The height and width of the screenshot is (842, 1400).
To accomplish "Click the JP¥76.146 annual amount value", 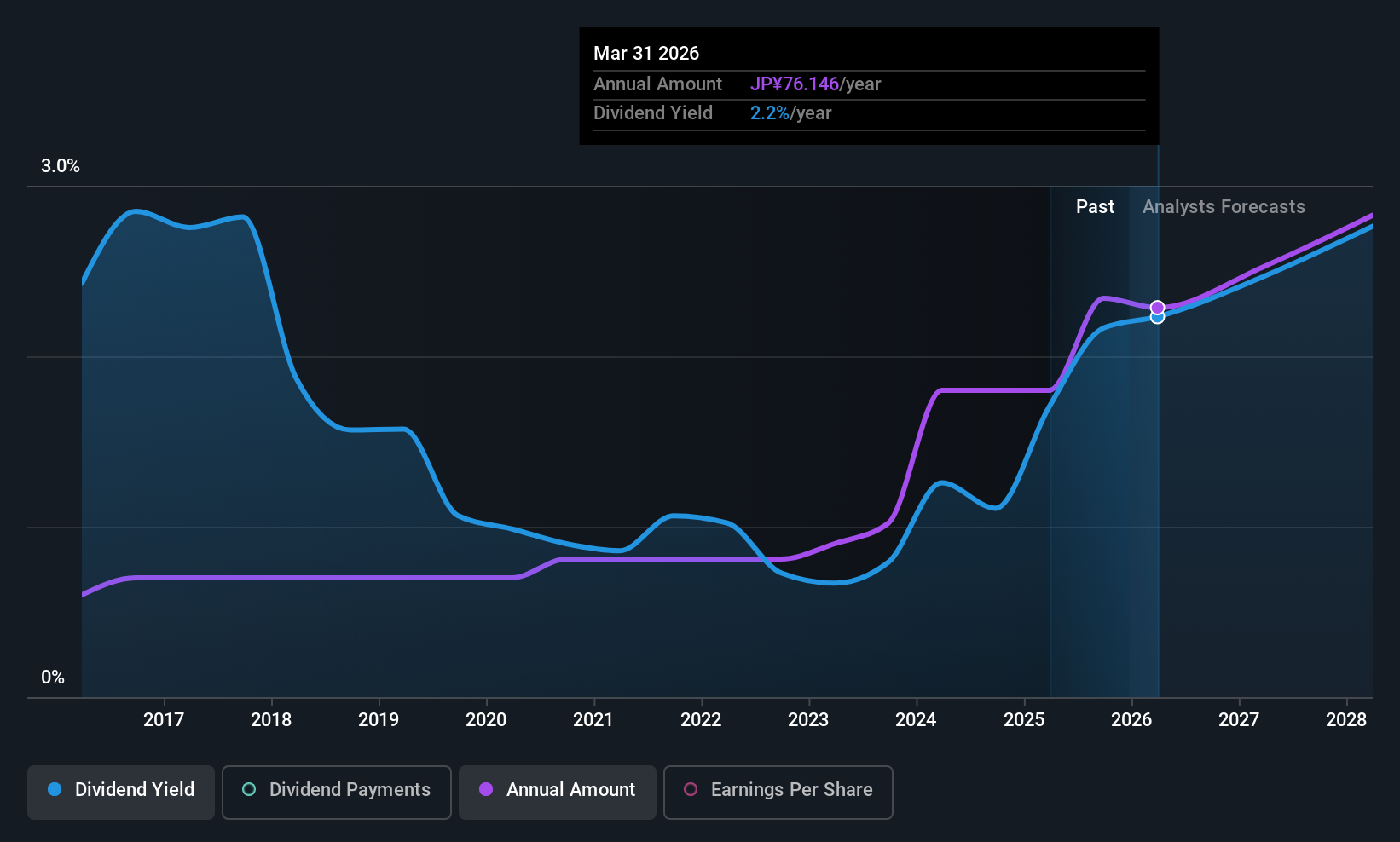I will tap(795, 84).
